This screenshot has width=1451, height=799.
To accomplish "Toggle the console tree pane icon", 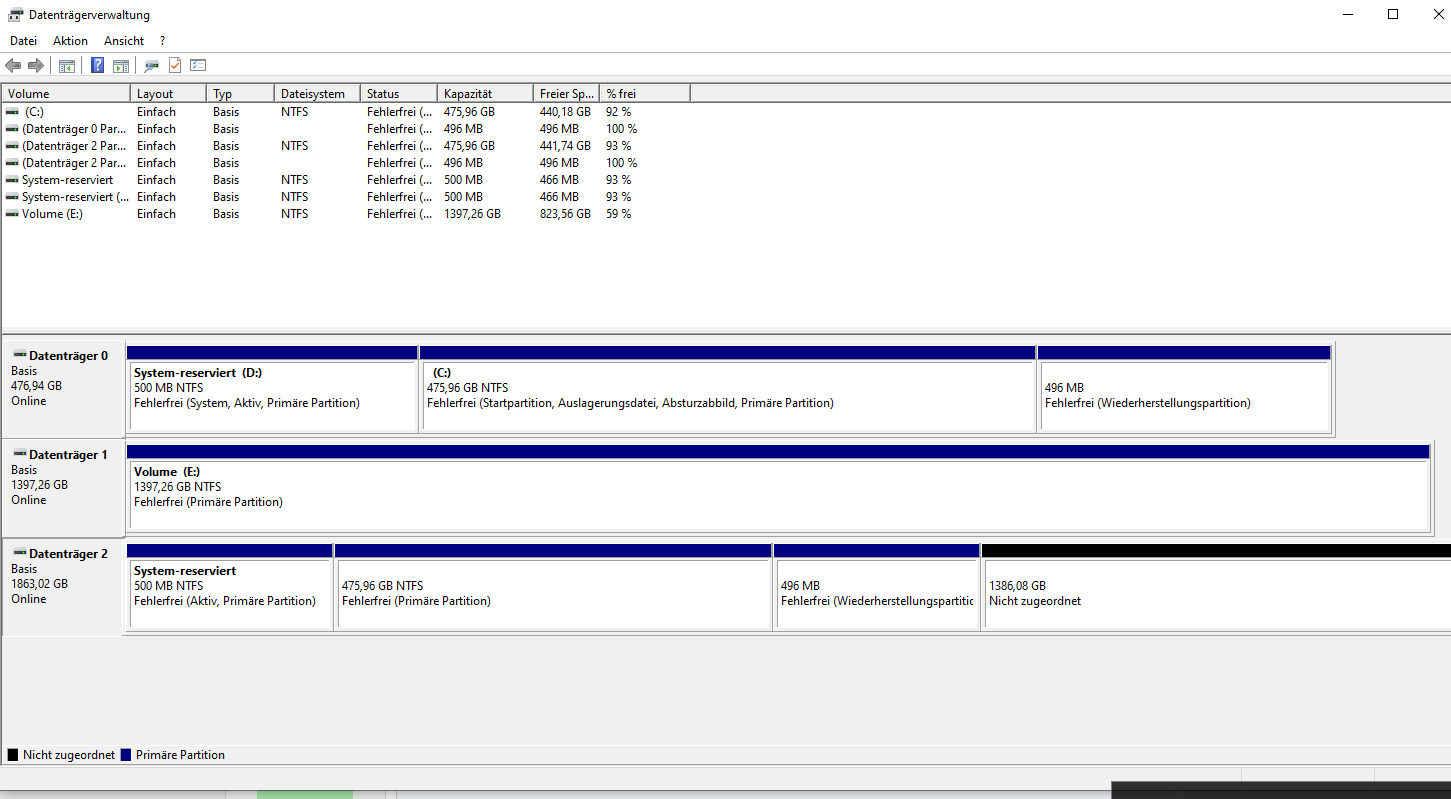I will [66, 65].
